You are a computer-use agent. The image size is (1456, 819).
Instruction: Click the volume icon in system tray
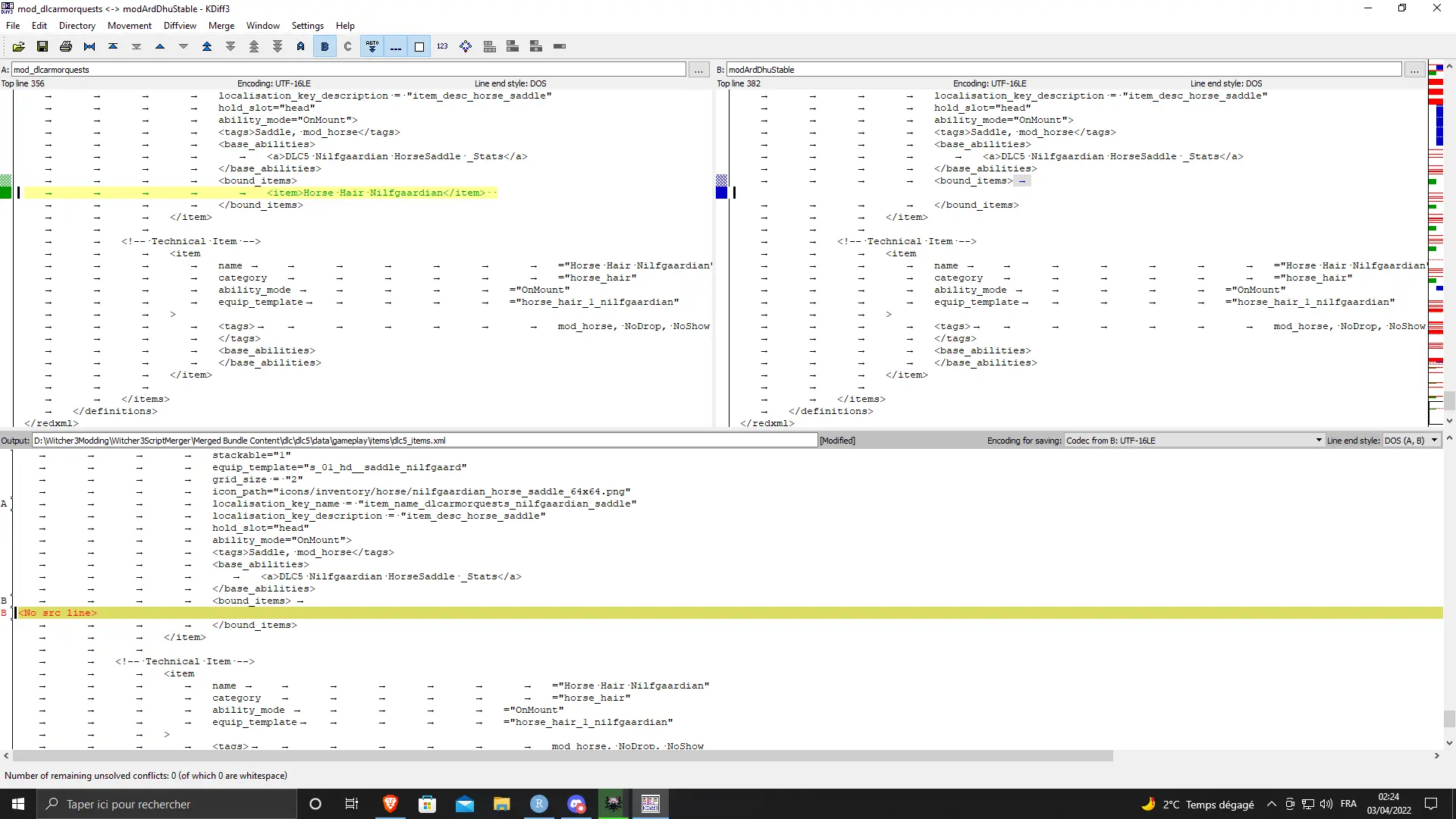pos(1326,804)
